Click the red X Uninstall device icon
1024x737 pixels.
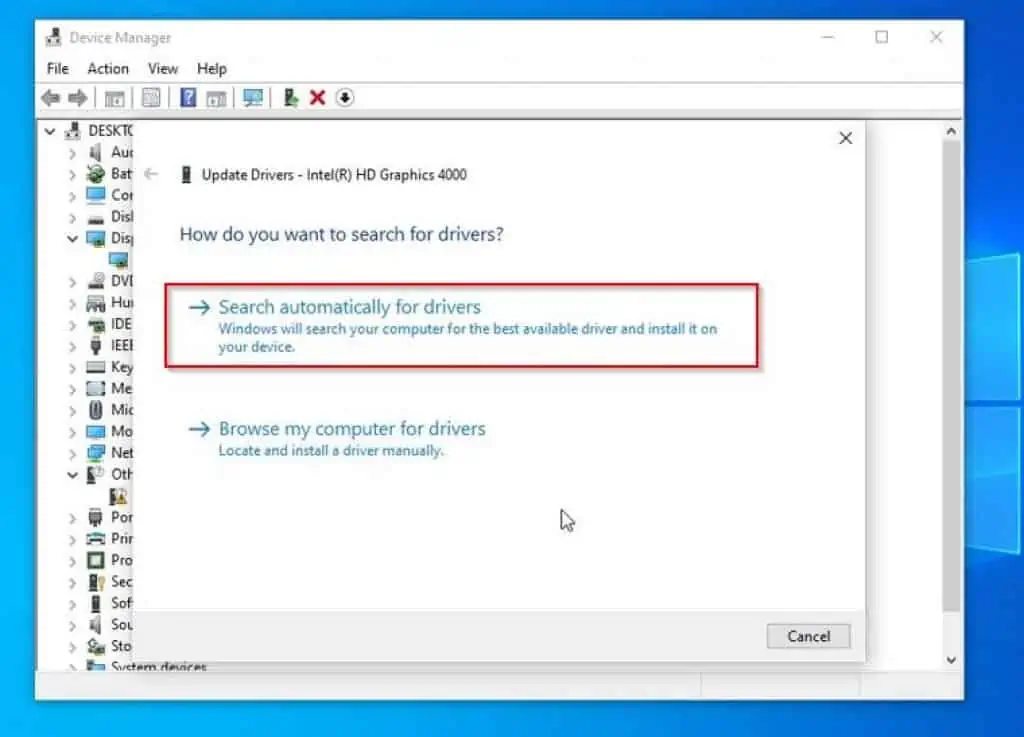click(317, 98)
